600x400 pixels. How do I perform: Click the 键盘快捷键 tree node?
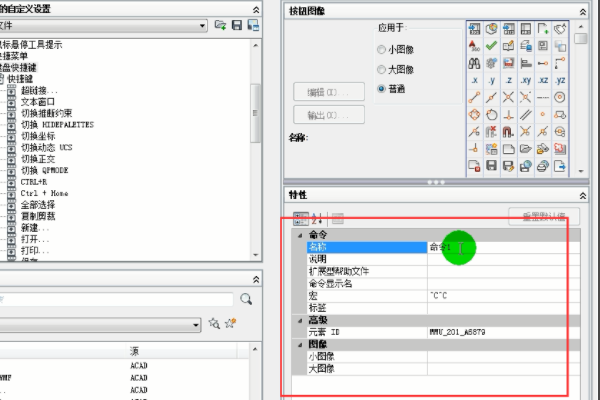click(x=18, y=68)
